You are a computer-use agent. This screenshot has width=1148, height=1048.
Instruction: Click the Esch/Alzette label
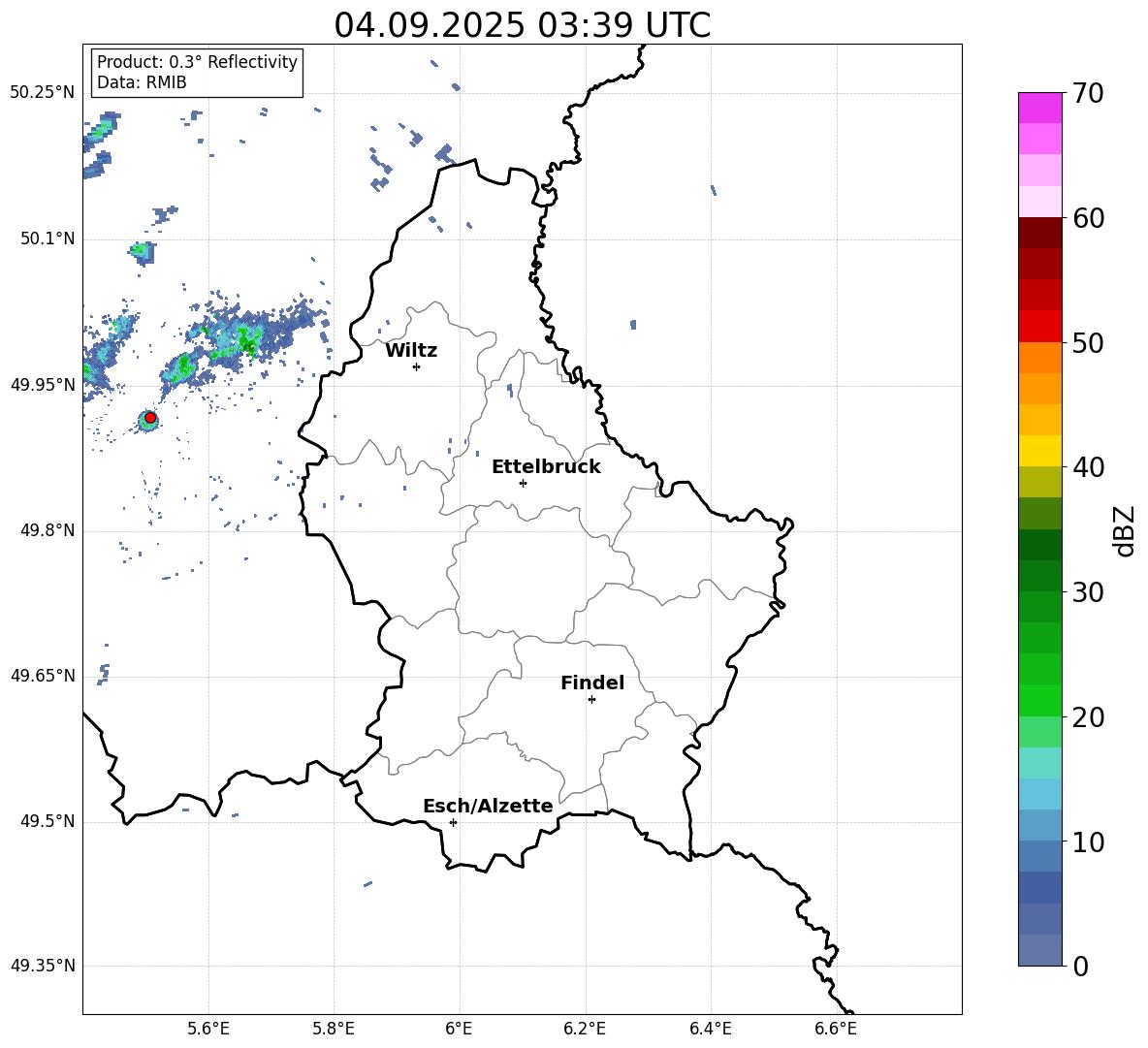pos(488,806)
